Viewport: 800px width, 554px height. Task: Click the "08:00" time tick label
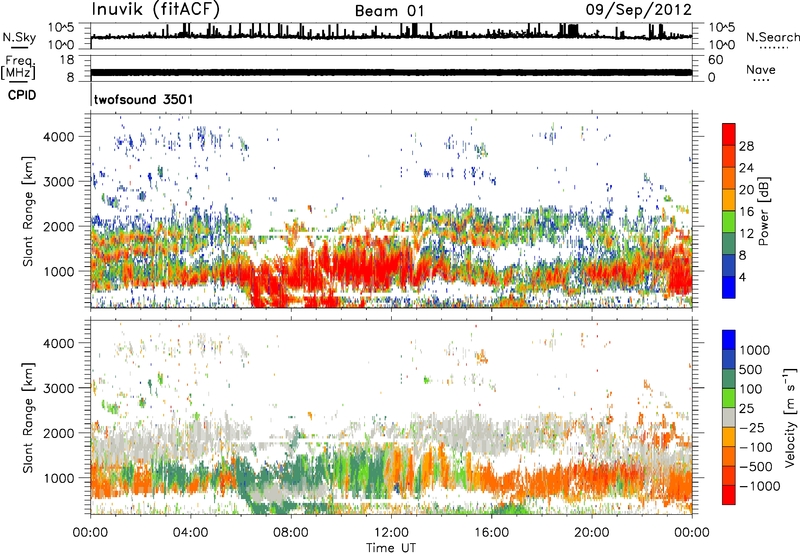(291, 533)
